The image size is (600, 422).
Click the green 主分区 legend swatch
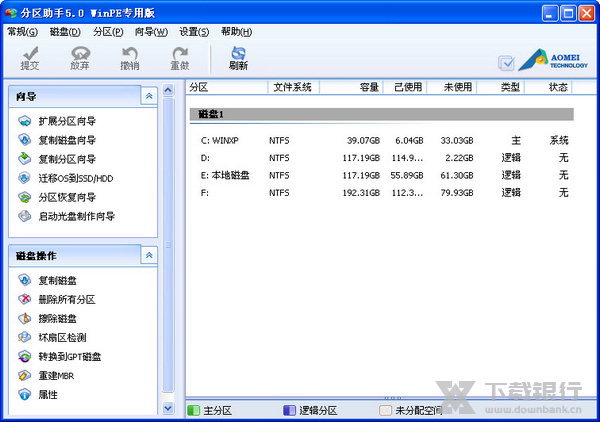193,410
